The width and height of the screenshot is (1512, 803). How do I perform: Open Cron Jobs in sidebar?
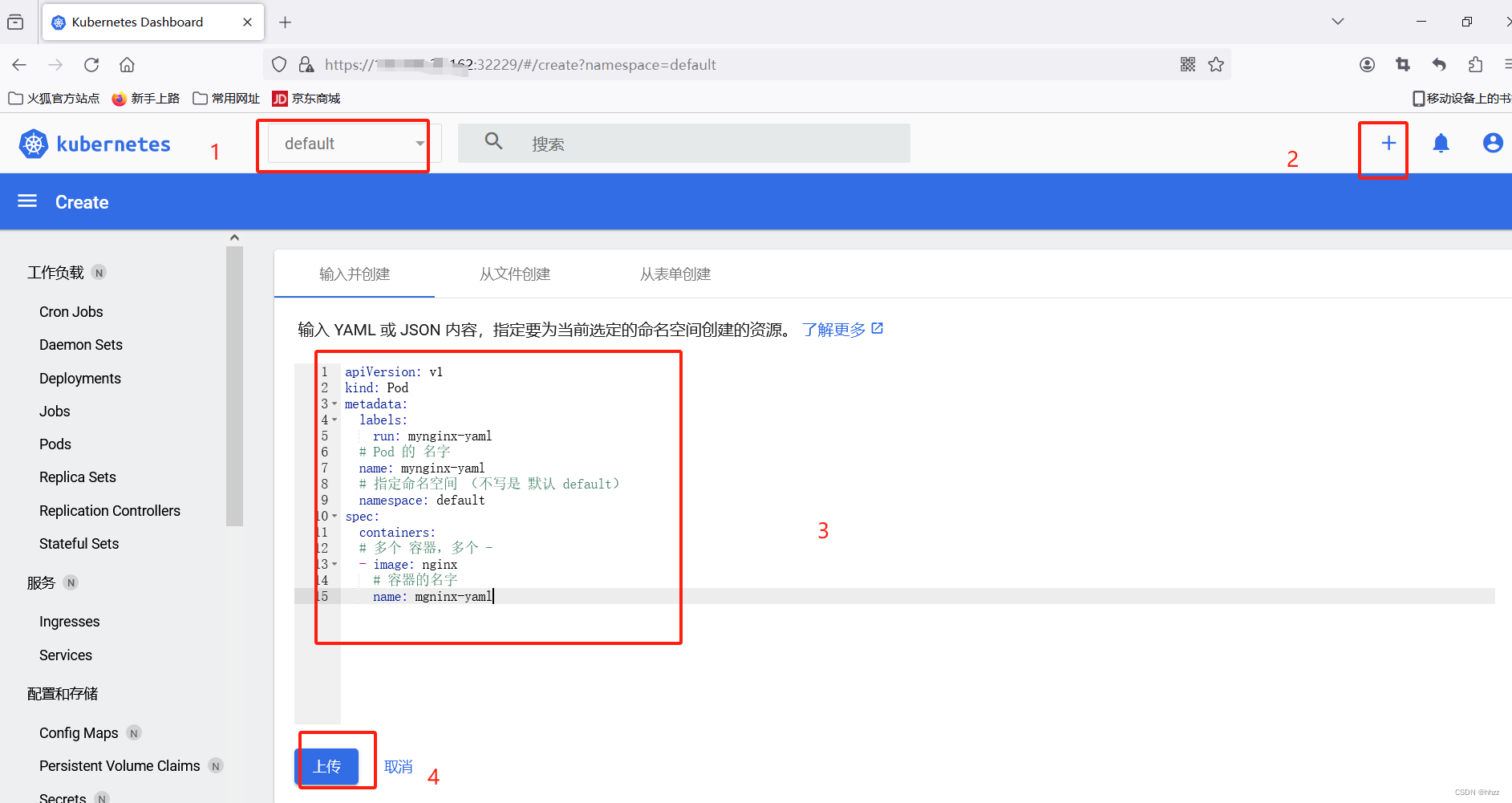(71, 312)
